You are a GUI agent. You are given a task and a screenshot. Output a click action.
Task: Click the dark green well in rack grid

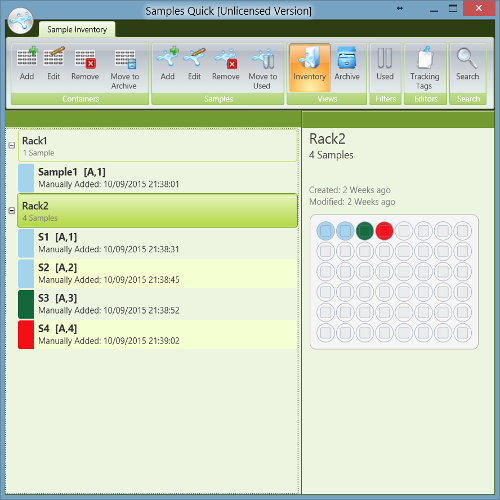(365, 231)
